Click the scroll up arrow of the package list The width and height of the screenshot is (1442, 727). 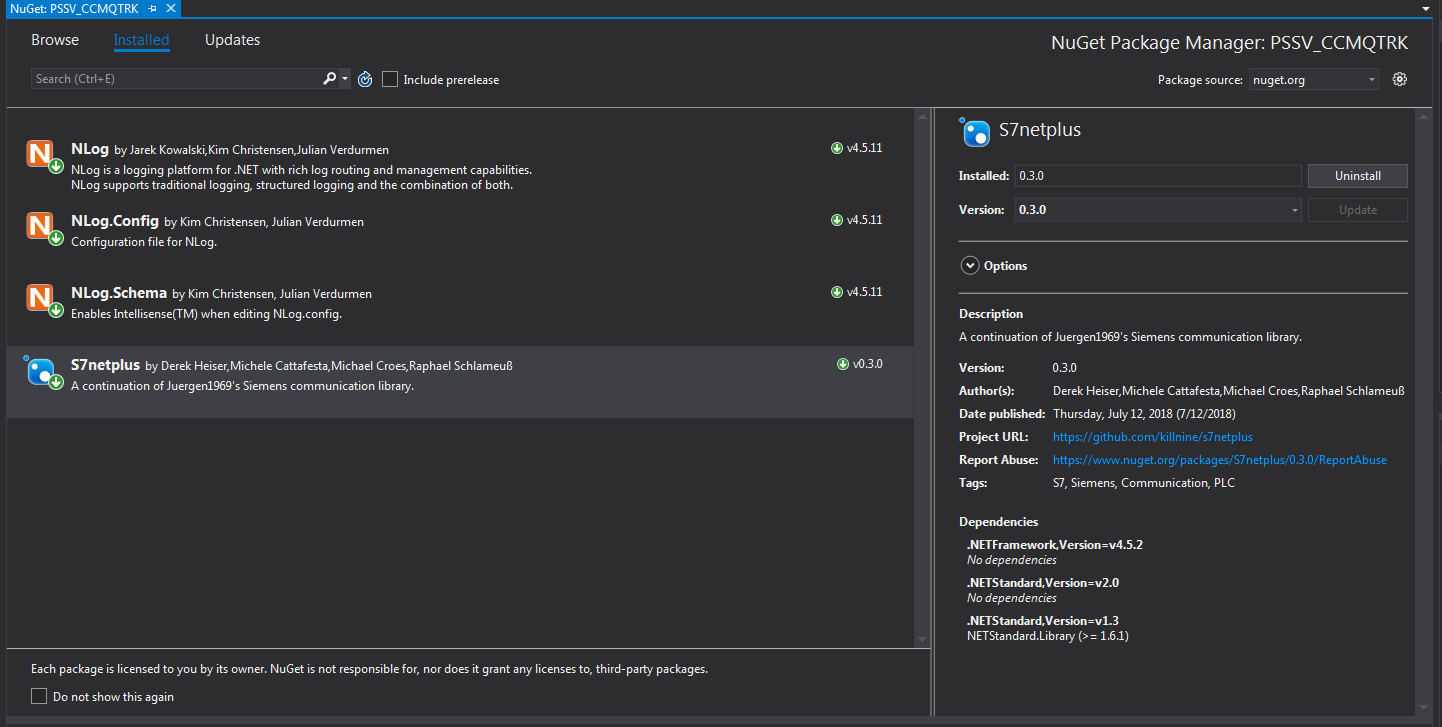click(x=922, y=117)
